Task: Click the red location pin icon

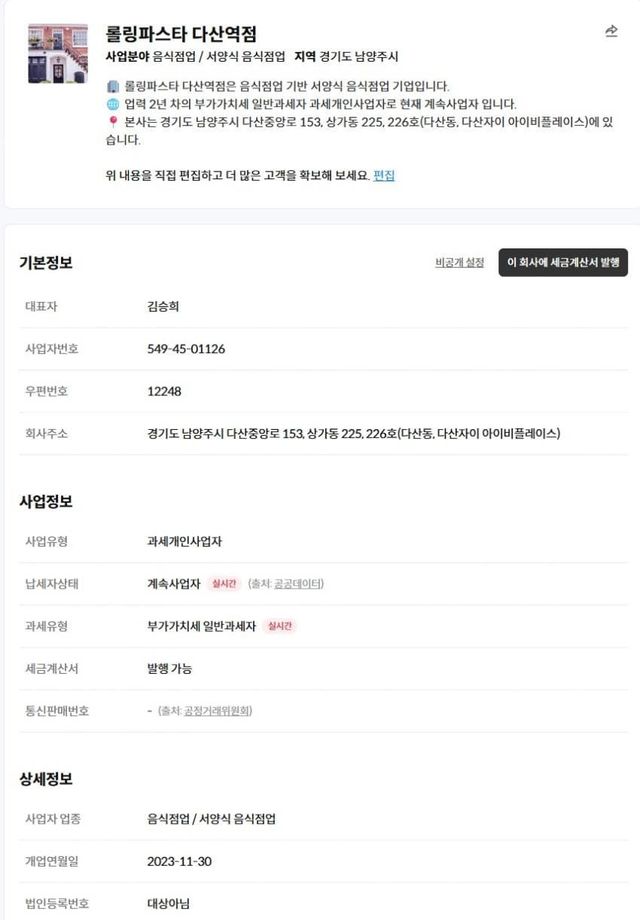Action: point(113,122)
